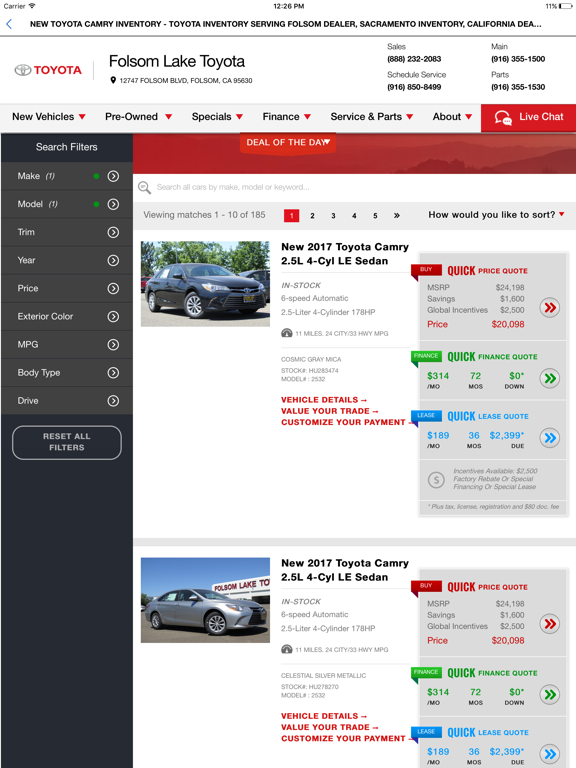Open the Specials menu
This screenshot has width=576, height=768.
click(217, 117)
